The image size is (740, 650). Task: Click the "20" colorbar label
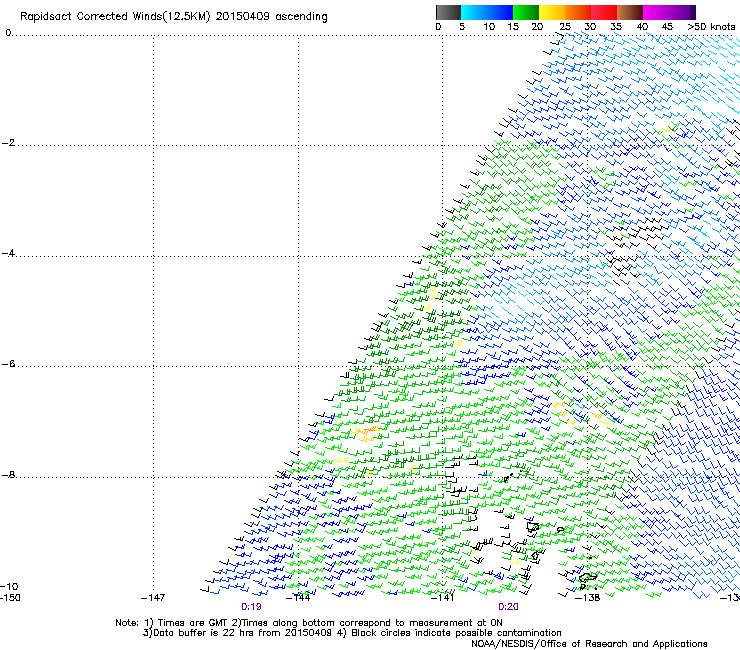pyautogui.click(x=537, y=27)
